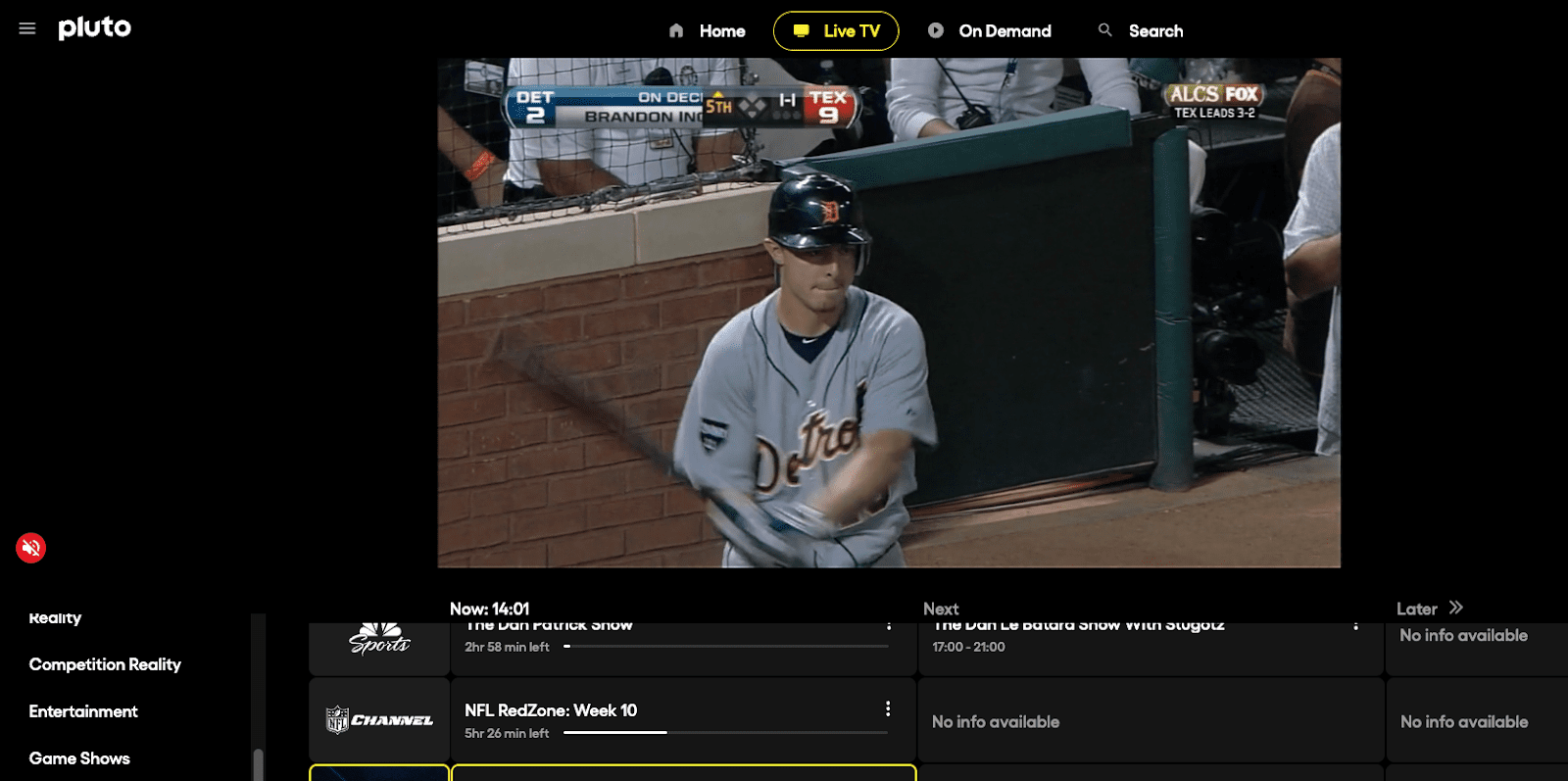Viewport: 1568px width, 781px height.
Task: Select the NFL RedZone: Week 10 program
Action: pos(551,710)
